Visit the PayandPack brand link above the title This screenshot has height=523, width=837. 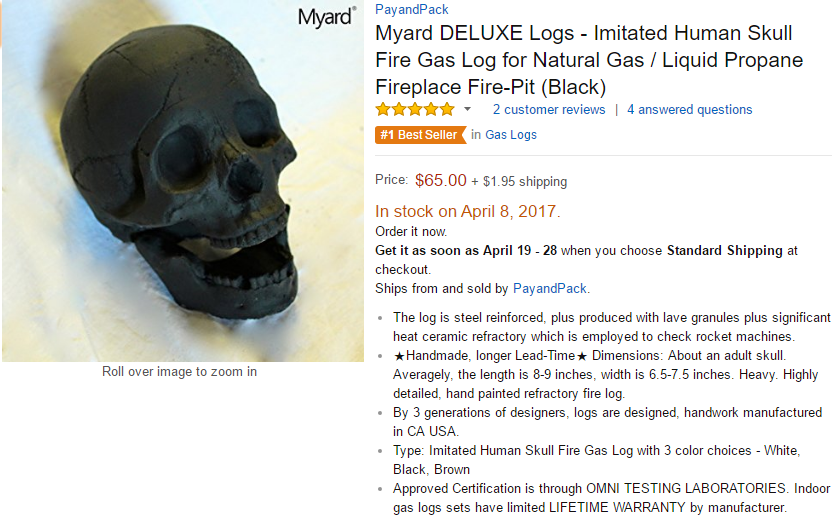[x=411, y=10]
